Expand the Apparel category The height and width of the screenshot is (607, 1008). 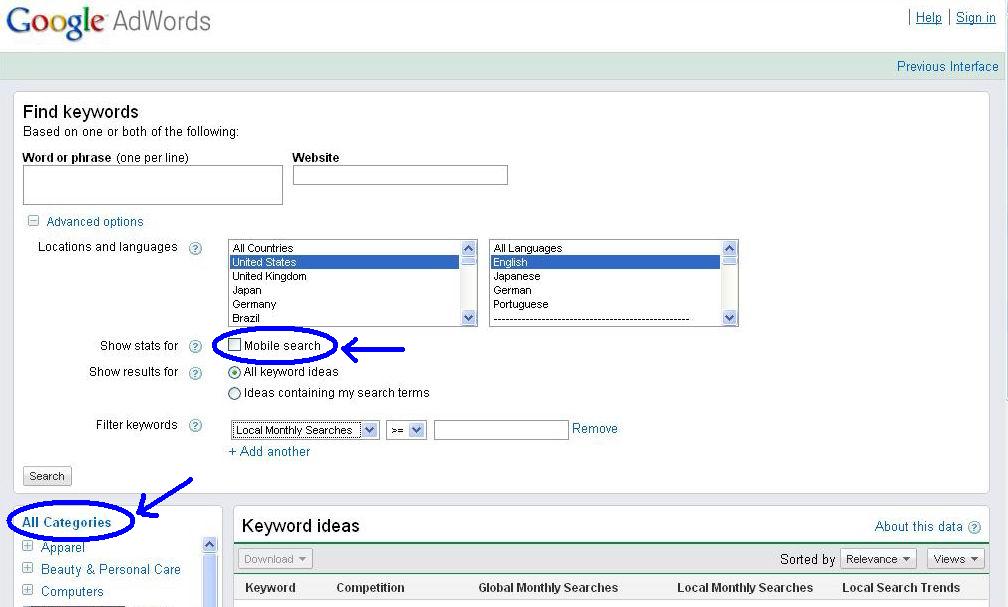(28, 546)
